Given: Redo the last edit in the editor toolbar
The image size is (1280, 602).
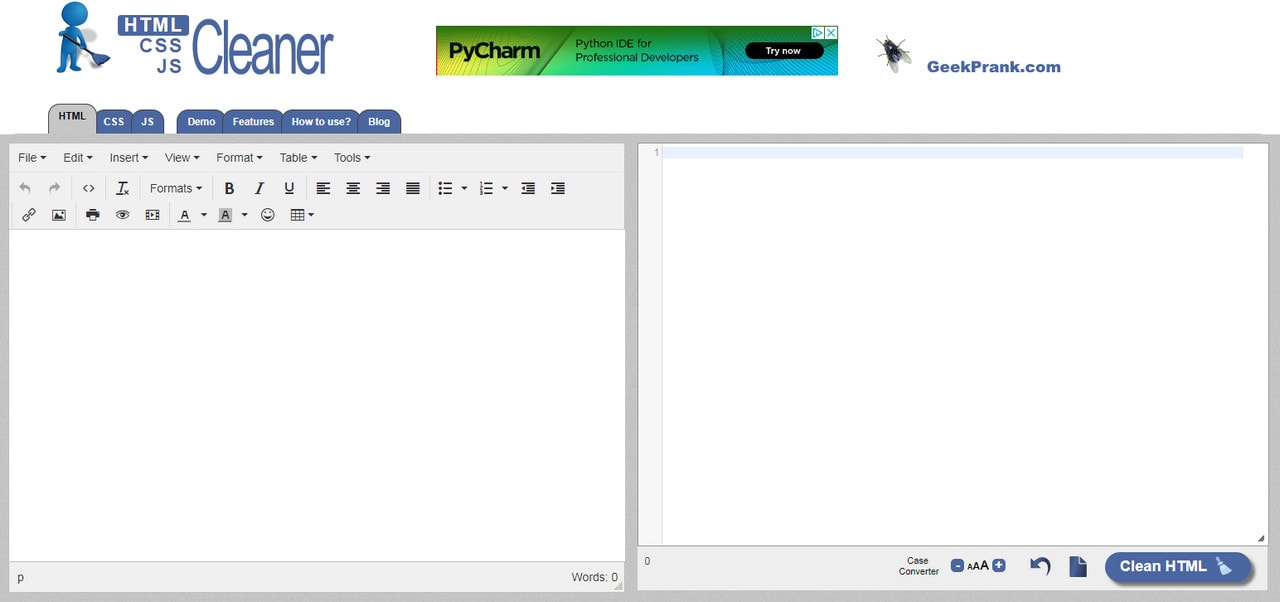Looking at the screenshot, I should pos(55,188).
